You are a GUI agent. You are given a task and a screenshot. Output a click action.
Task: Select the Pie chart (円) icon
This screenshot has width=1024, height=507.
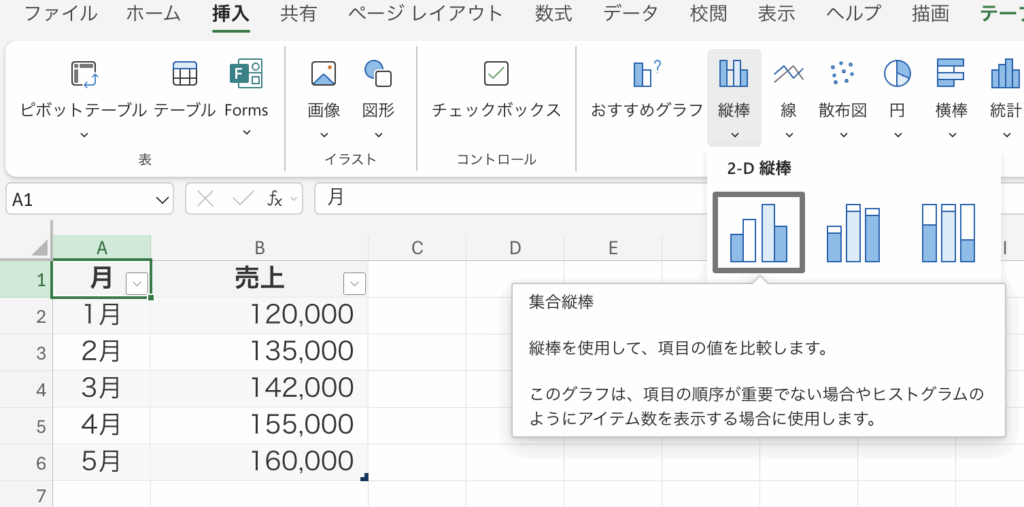click(896, 75)
